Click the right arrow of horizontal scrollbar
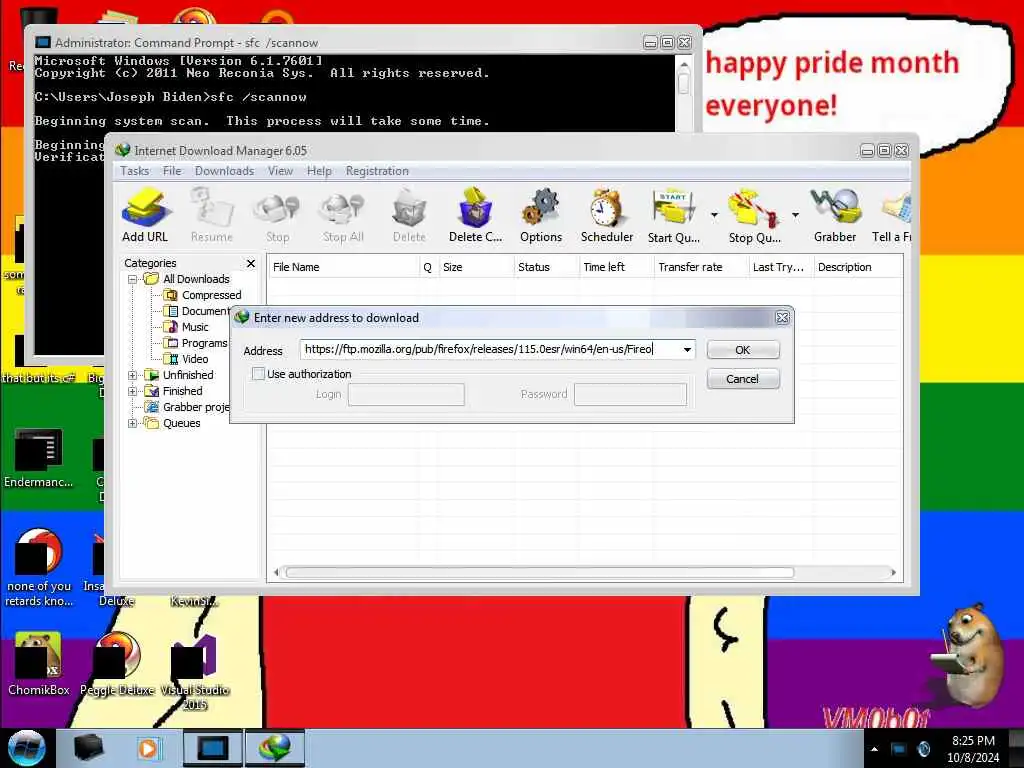This screenshot has width=1024, height=768. coord(893,573)
